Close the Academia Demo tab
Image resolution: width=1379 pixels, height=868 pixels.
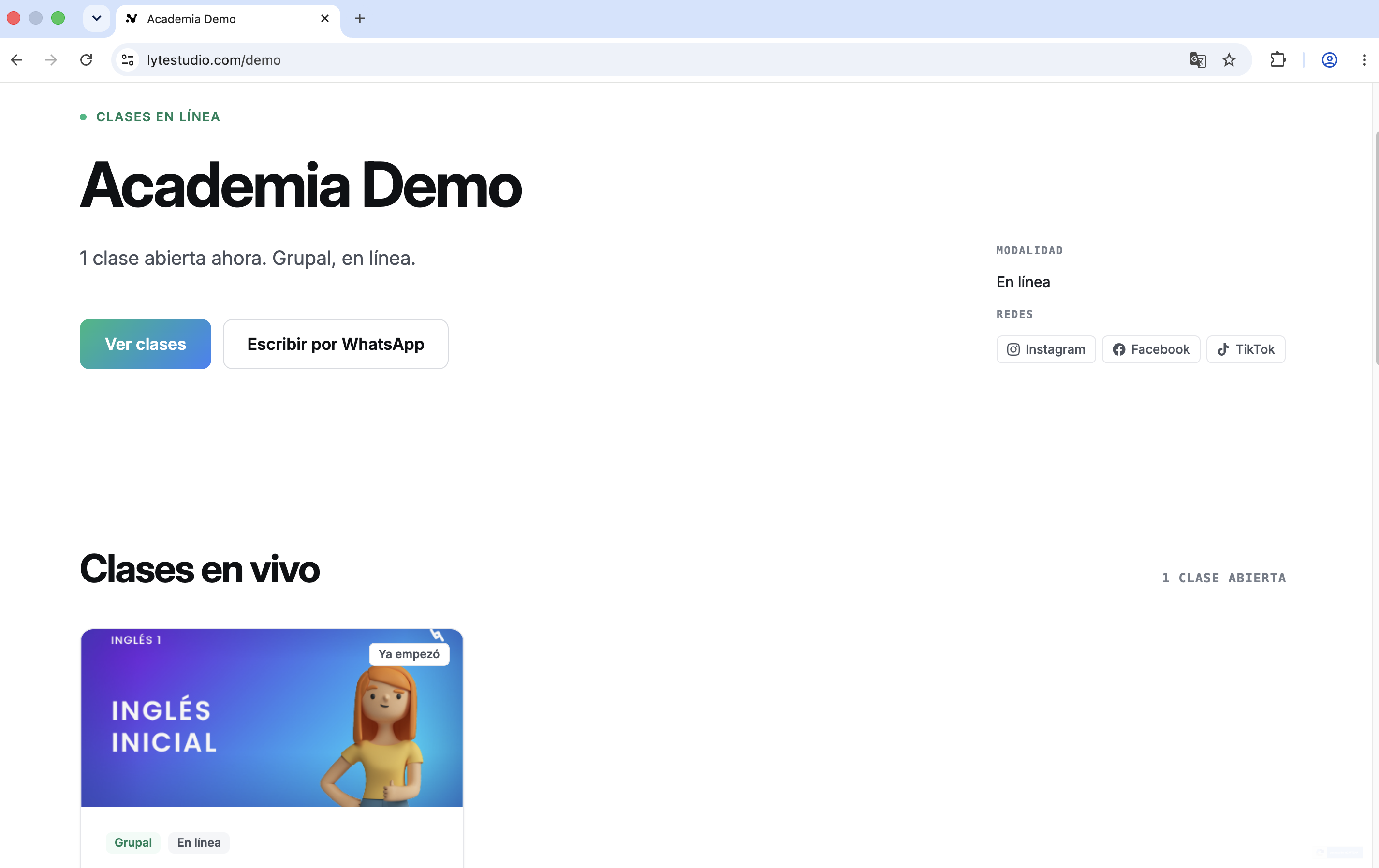[325, 18]
